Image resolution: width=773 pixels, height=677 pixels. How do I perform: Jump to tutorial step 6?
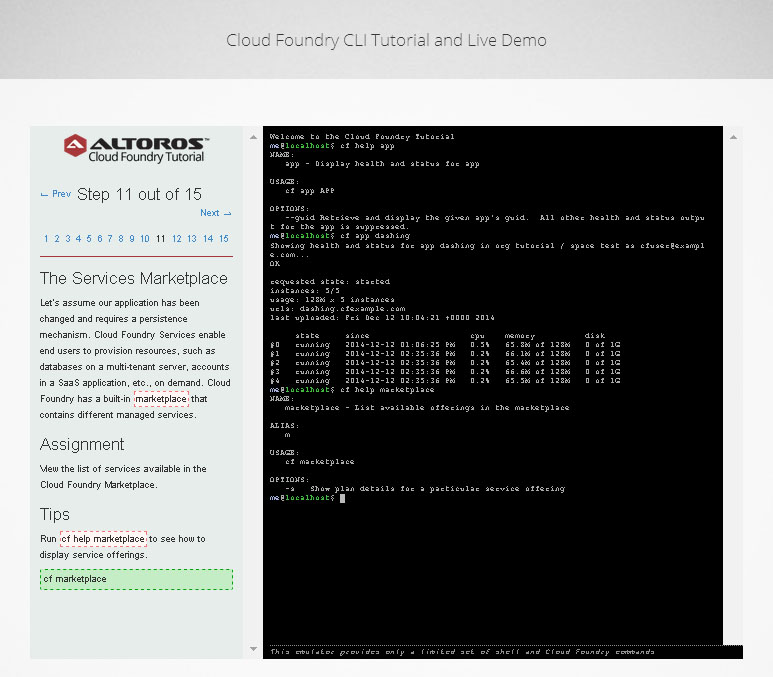click(100, 239)
